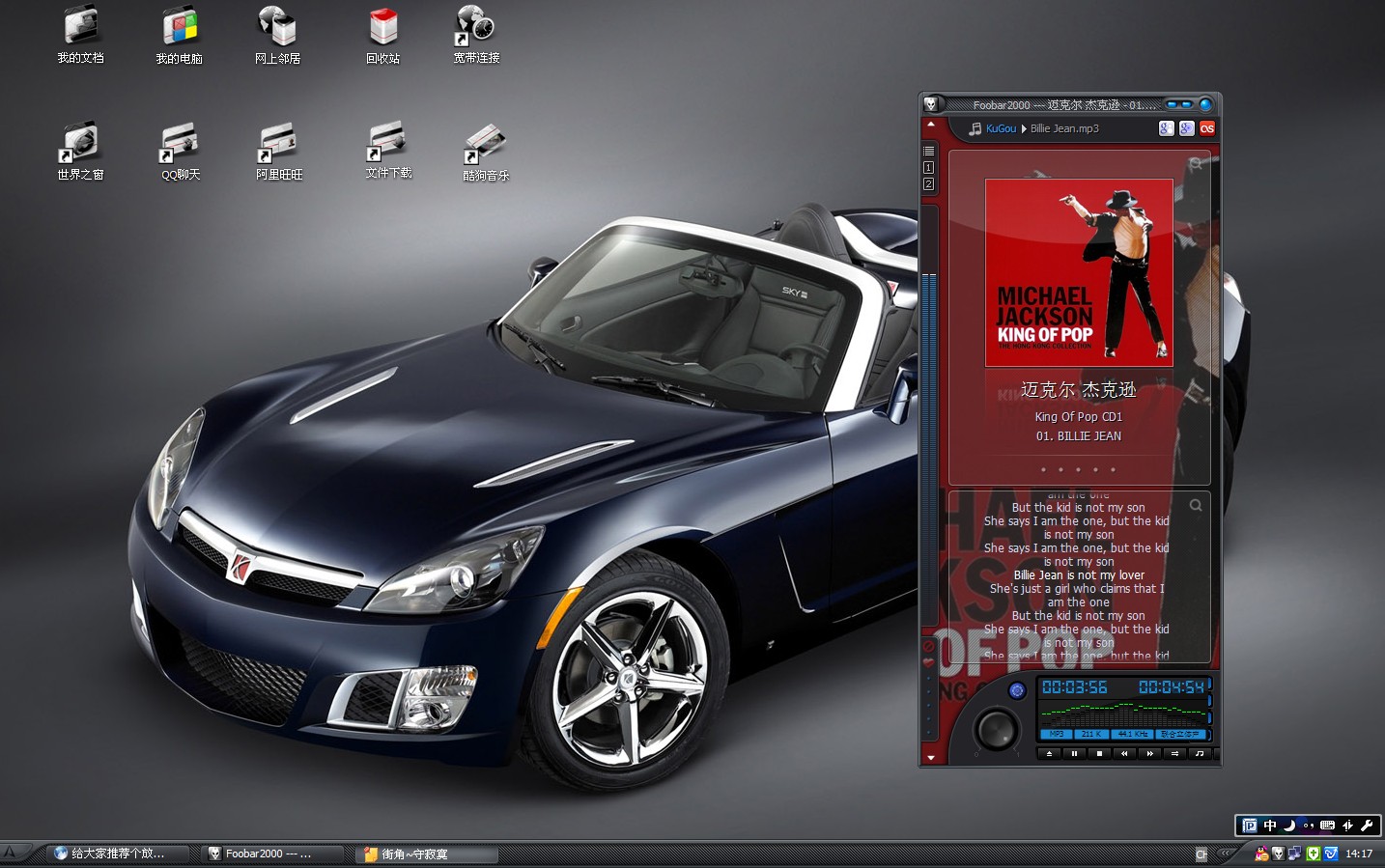Screen dimensions: 1385x868
Task: Click the '01. BILLIE JEAN' track title
Action: [x=1079, y=436]
